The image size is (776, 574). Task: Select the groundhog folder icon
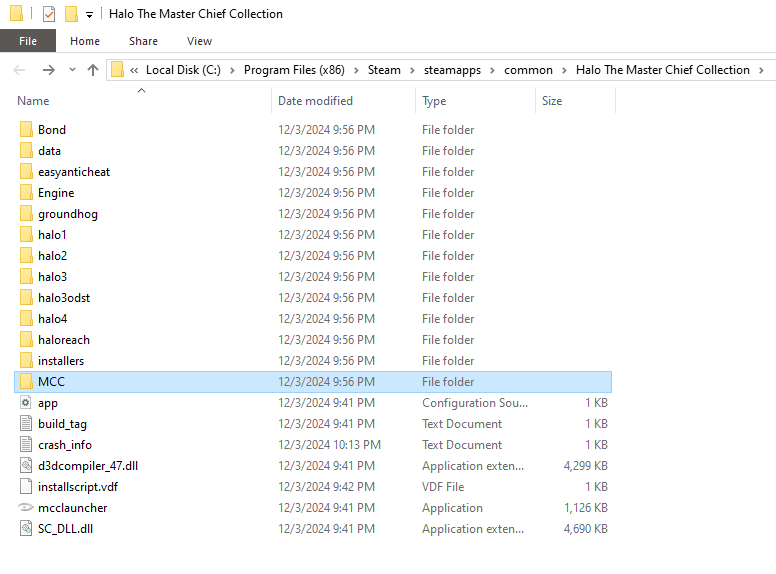tap(26, 213)
